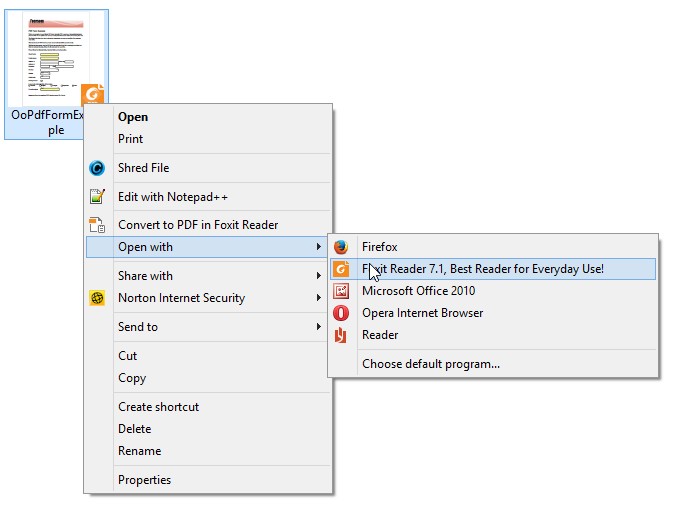
Task: Select Convert to PDF in Foxit Reader
Action: coord(209,225)
